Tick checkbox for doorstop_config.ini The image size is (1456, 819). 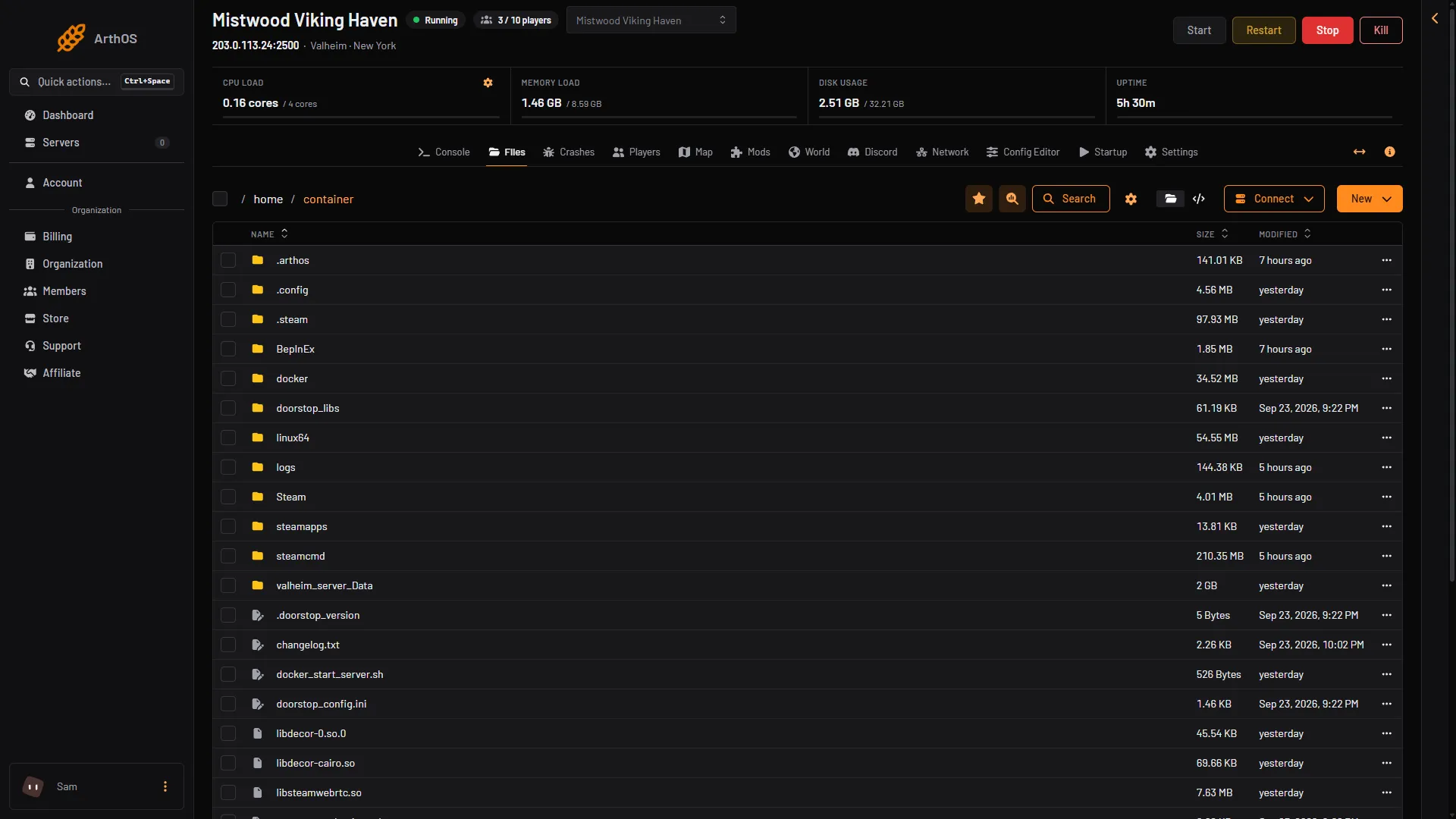228,704
